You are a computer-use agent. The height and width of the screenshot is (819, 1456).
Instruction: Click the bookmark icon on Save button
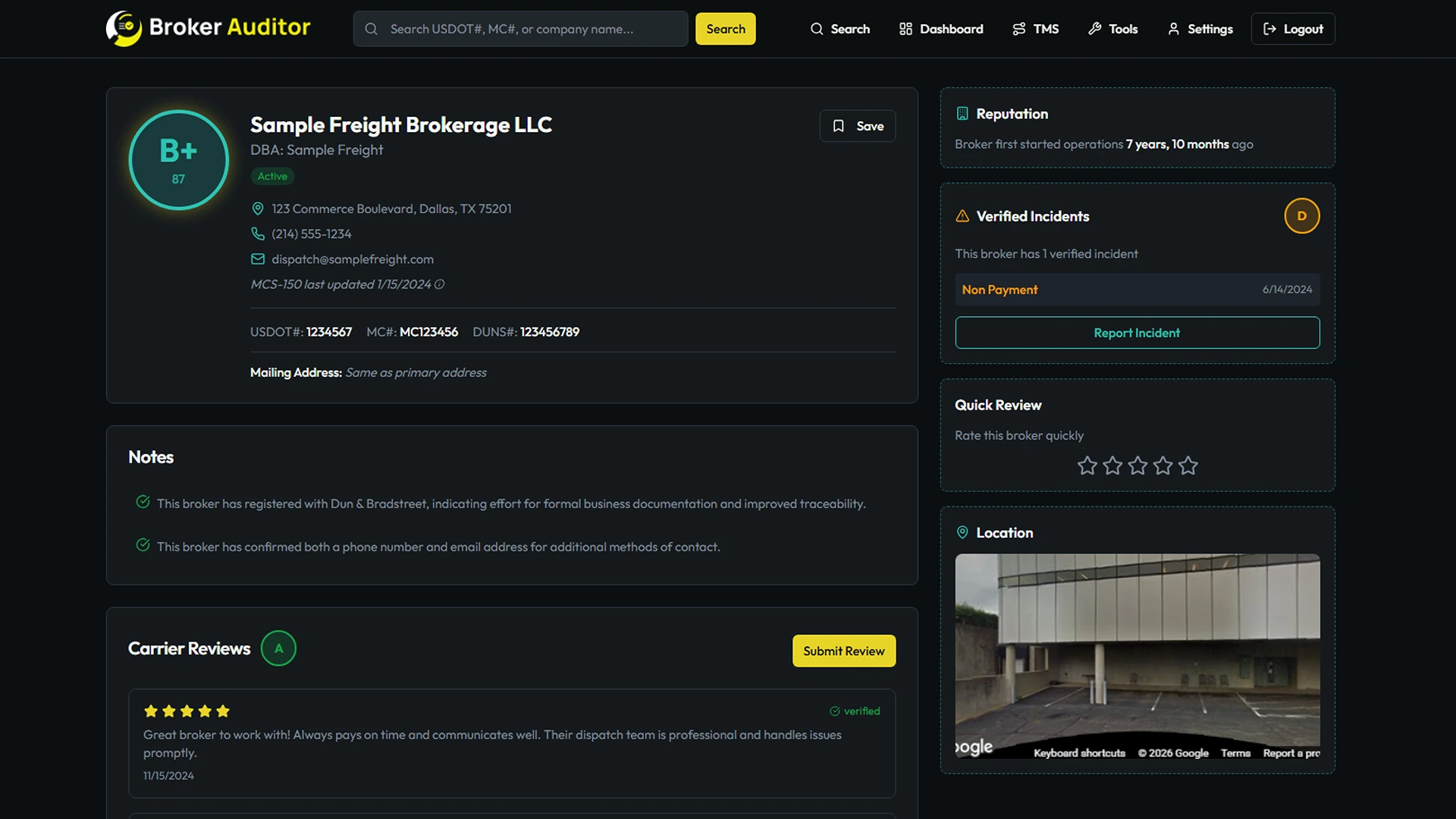click(x=839, y=126)
